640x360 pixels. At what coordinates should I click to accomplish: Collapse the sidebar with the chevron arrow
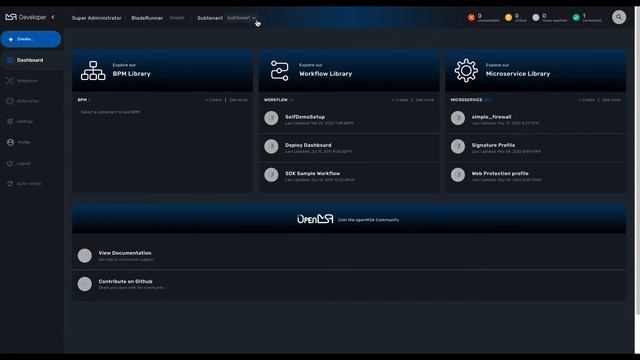53,17
